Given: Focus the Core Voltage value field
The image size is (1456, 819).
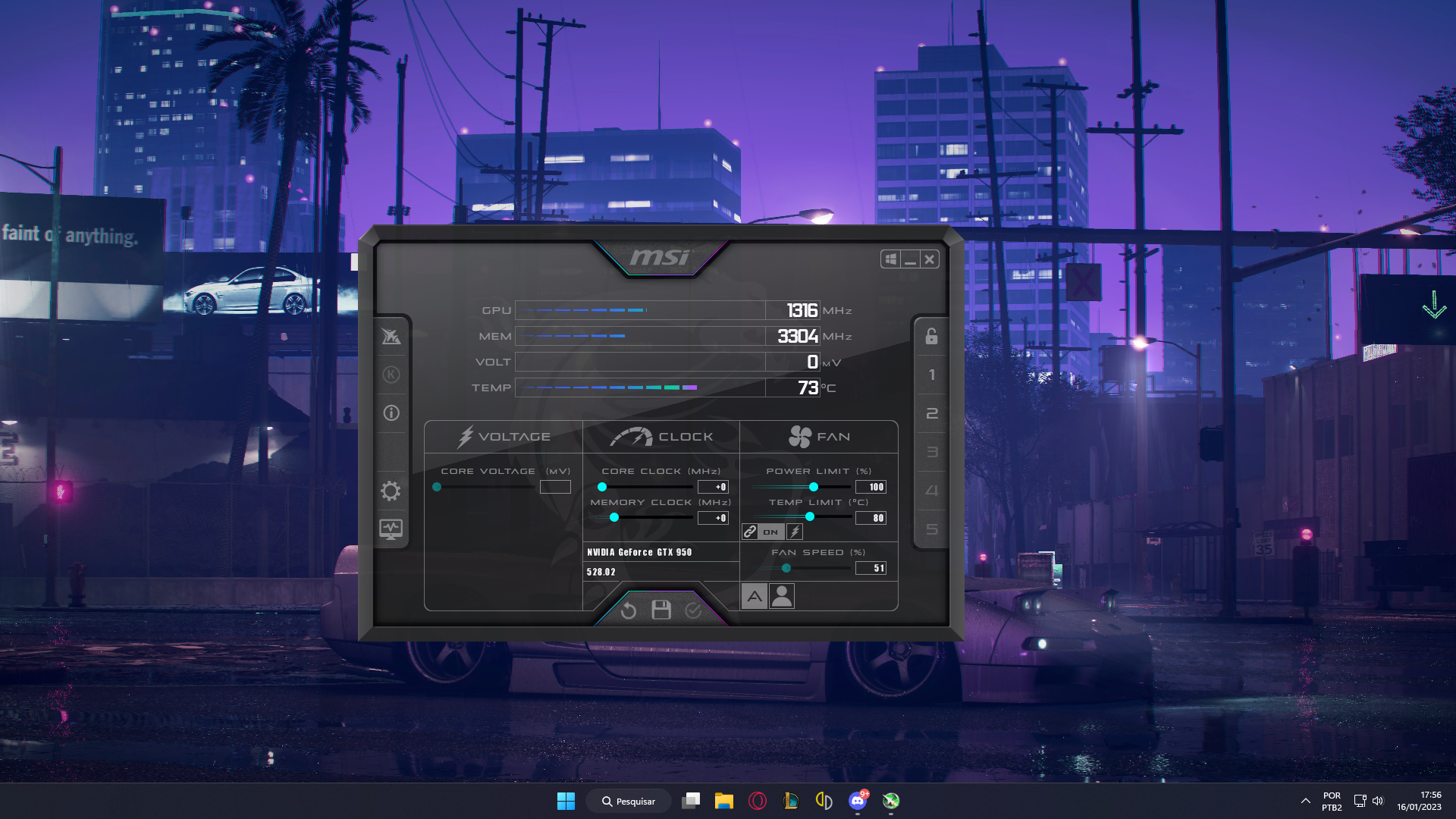Looking at the screenshot, I should point(555,487).
